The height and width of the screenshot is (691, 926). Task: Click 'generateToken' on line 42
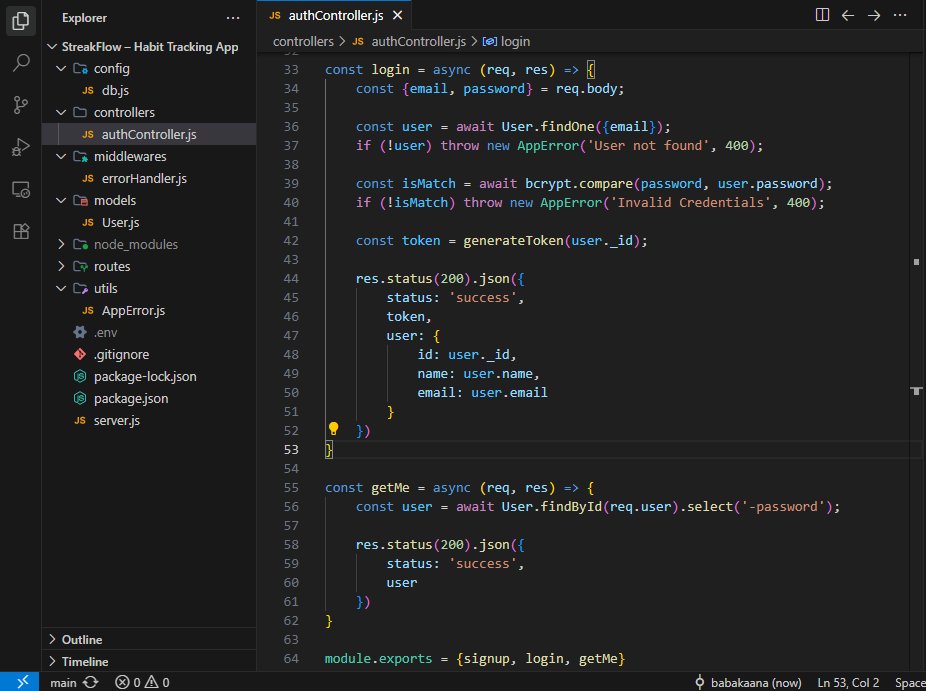(x=513, y=241)
